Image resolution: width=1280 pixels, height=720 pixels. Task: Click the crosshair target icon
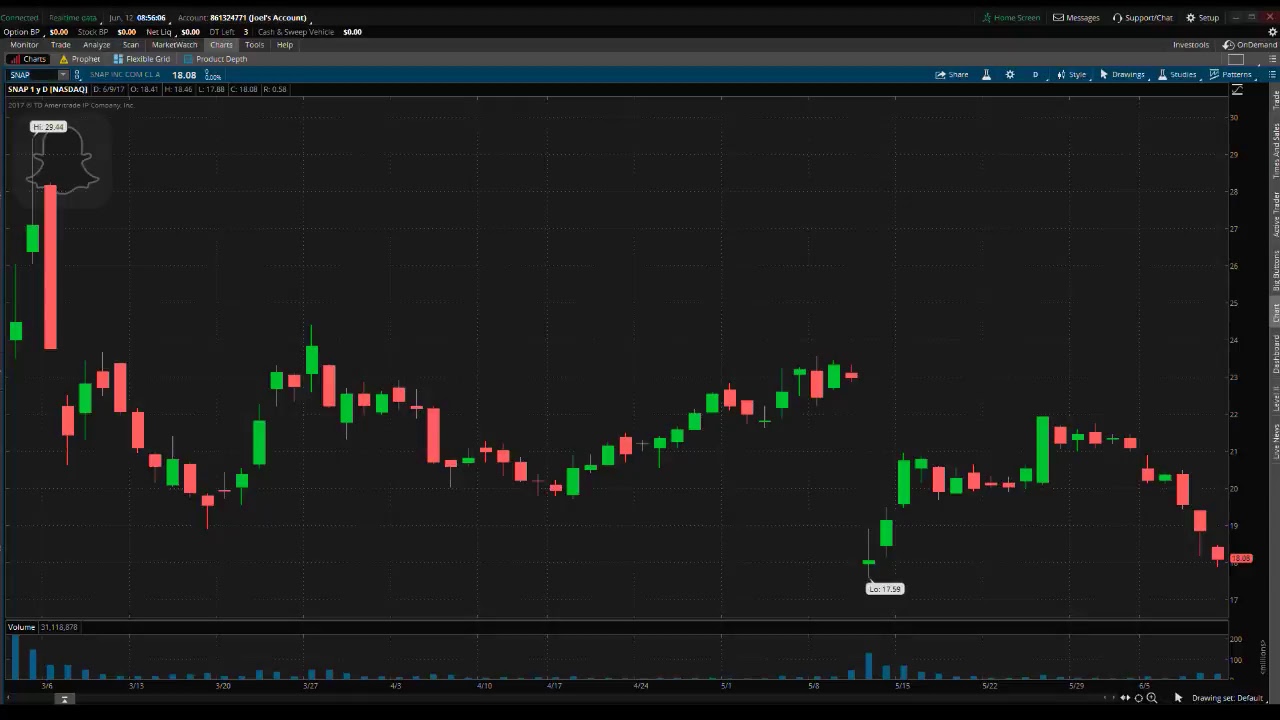click(1138, 698)
